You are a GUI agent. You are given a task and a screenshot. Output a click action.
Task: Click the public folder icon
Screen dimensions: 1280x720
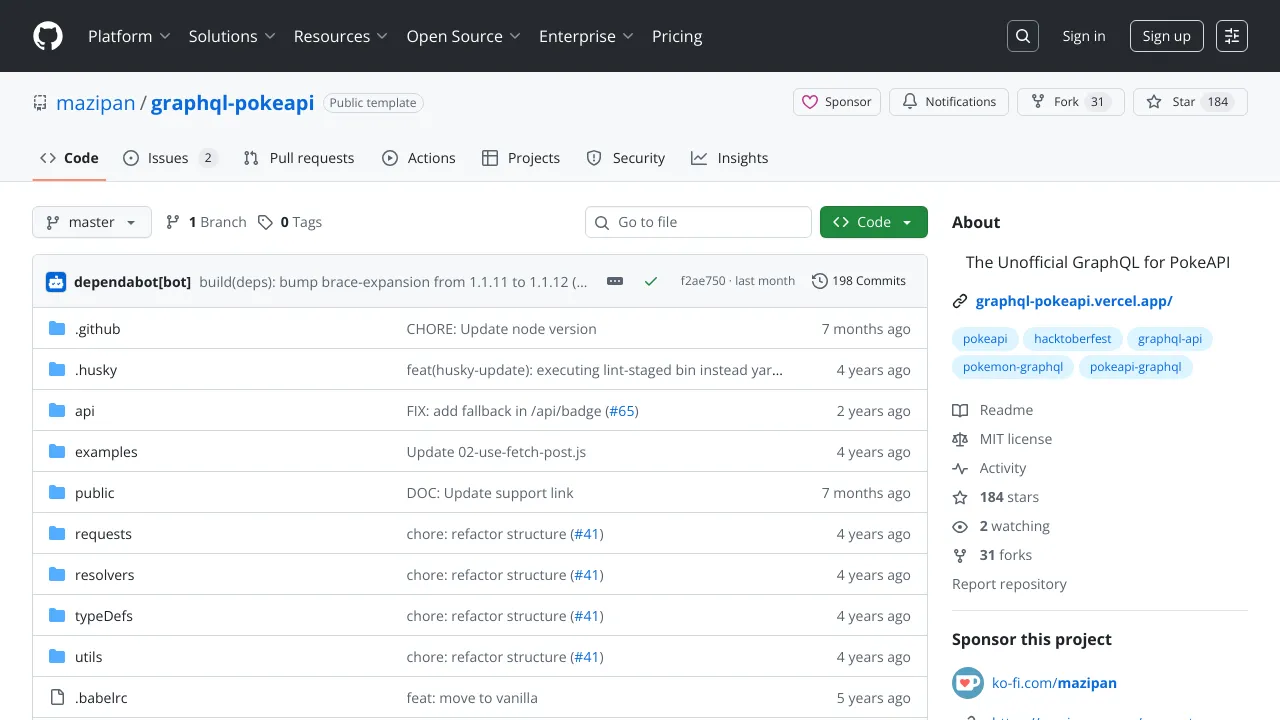(57, 493)
